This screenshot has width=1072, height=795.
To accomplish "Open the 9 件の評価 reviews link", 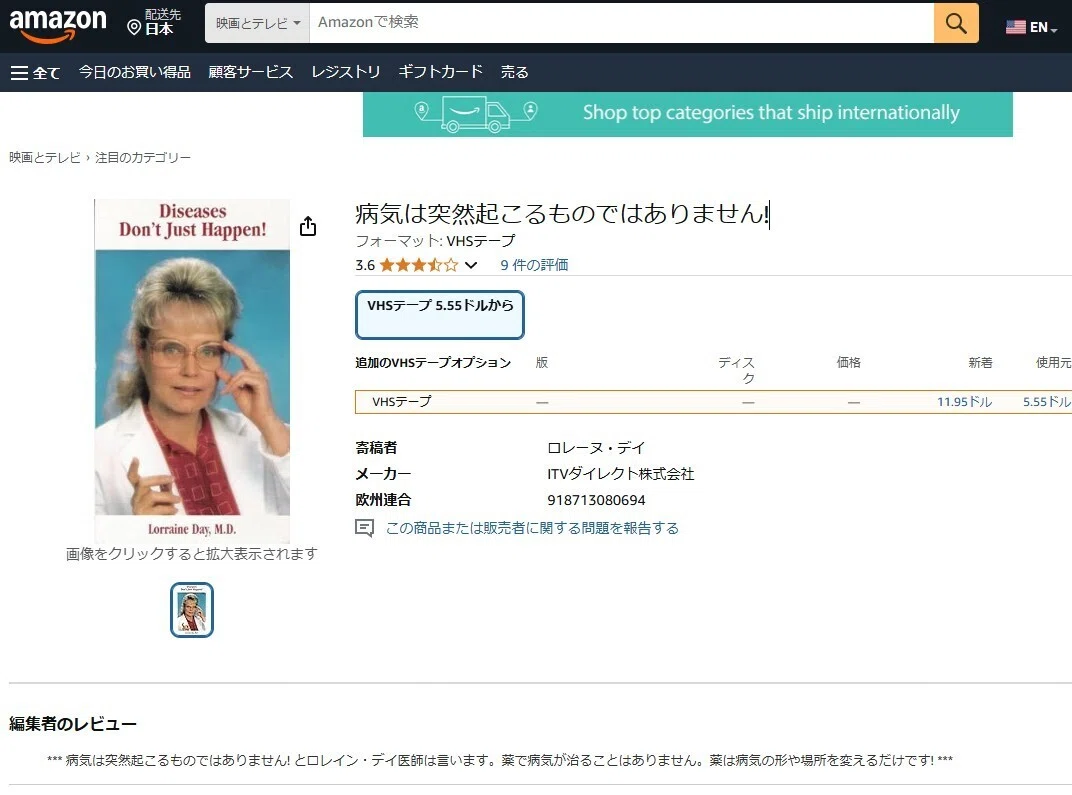I will coord(534,265).
